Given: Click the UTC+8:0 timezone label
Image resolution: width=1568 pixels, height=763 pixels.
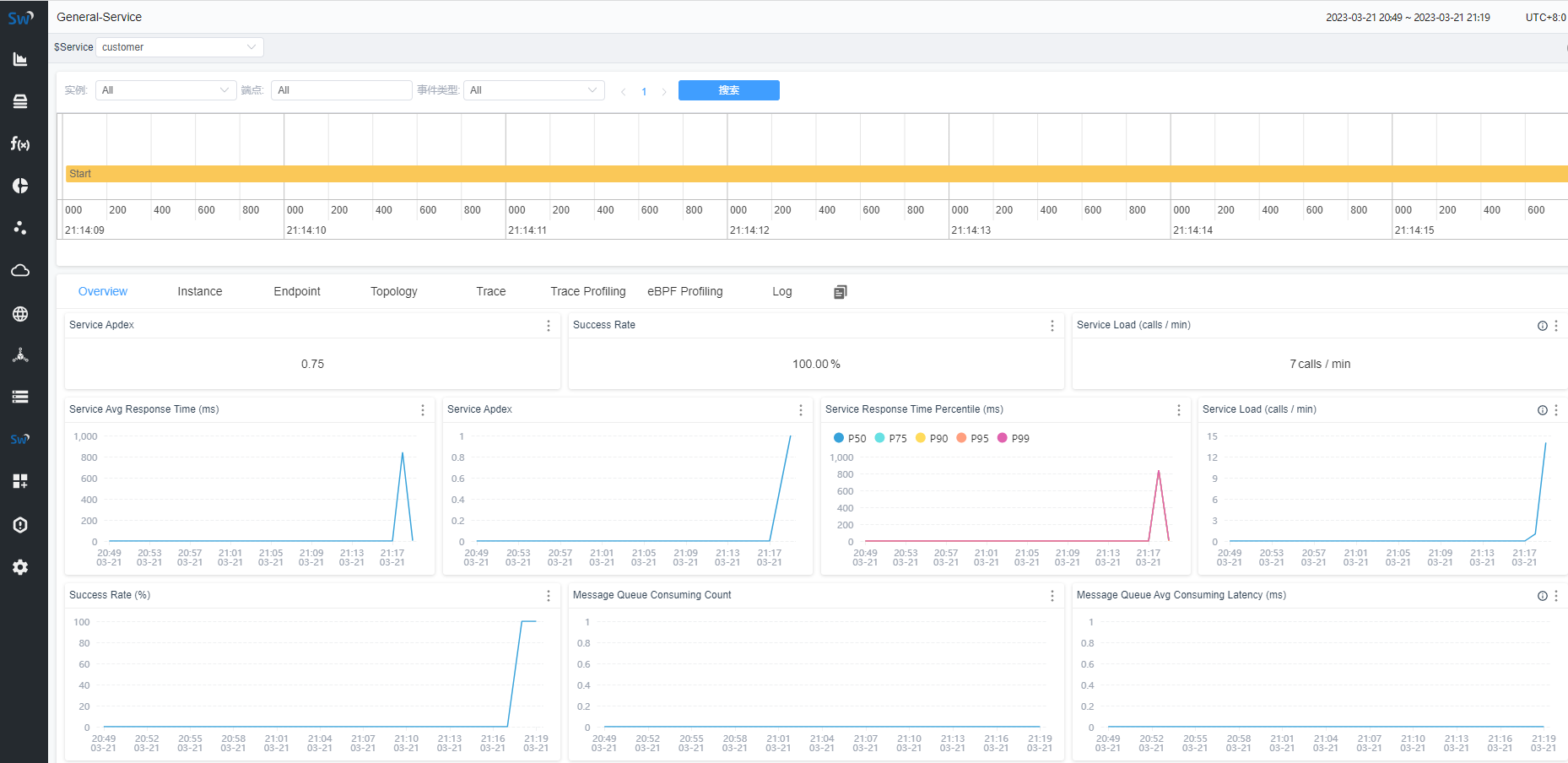Looking at the screenshot, I should tap(1546, 17).
